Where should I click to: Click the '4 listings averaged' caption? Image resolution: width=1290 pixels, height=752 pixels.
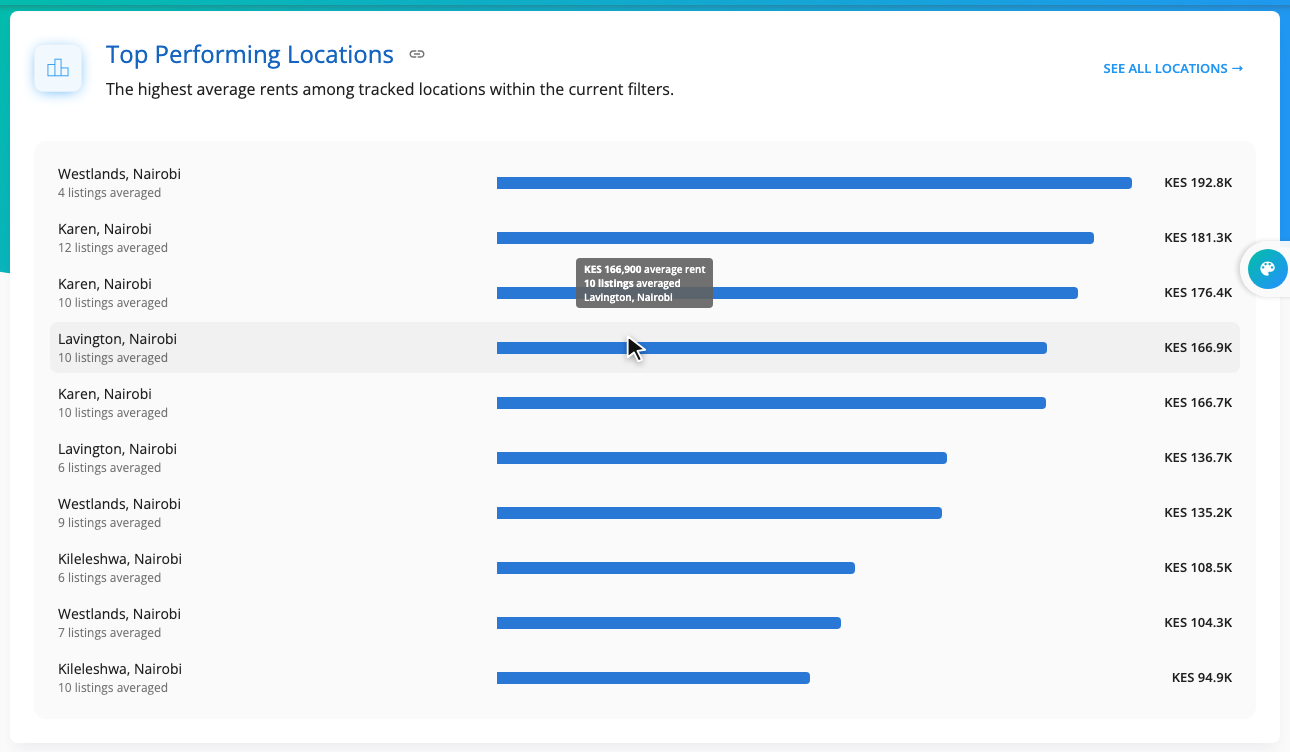tap(109, 193)
